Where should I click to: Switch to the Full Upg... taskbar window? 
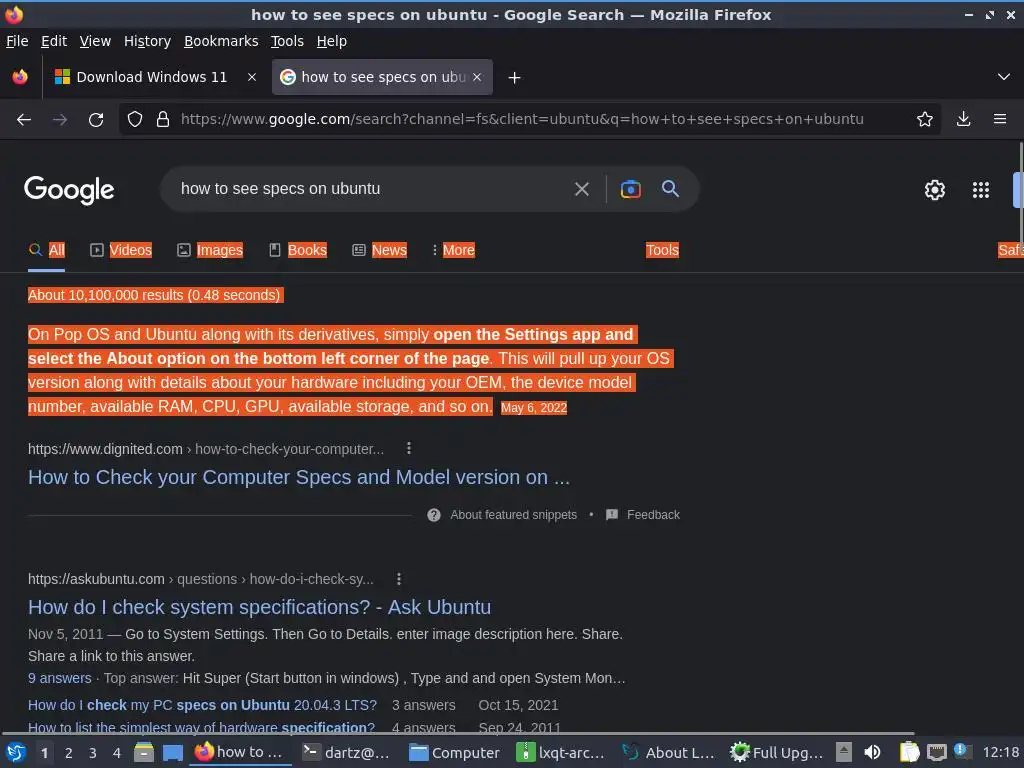(776, 753)
